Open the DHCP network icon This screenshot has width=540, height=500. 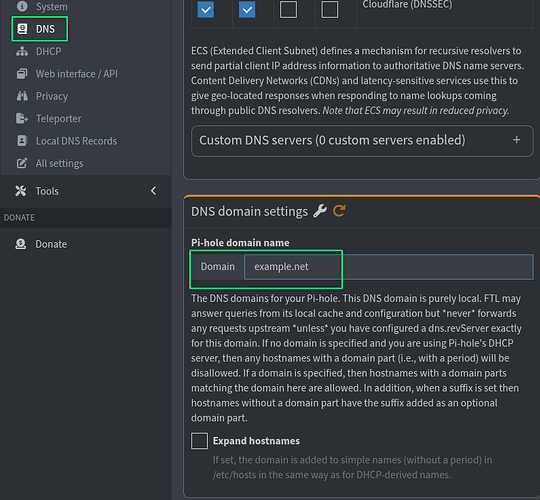[22, 51]
